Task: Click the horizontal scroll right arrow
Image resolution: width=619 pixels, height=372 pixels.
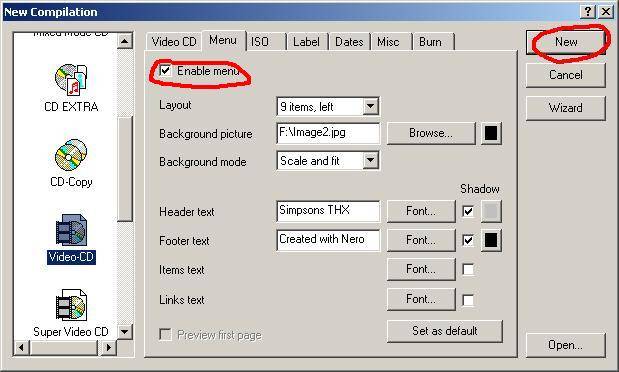Action: coord(108,348)
